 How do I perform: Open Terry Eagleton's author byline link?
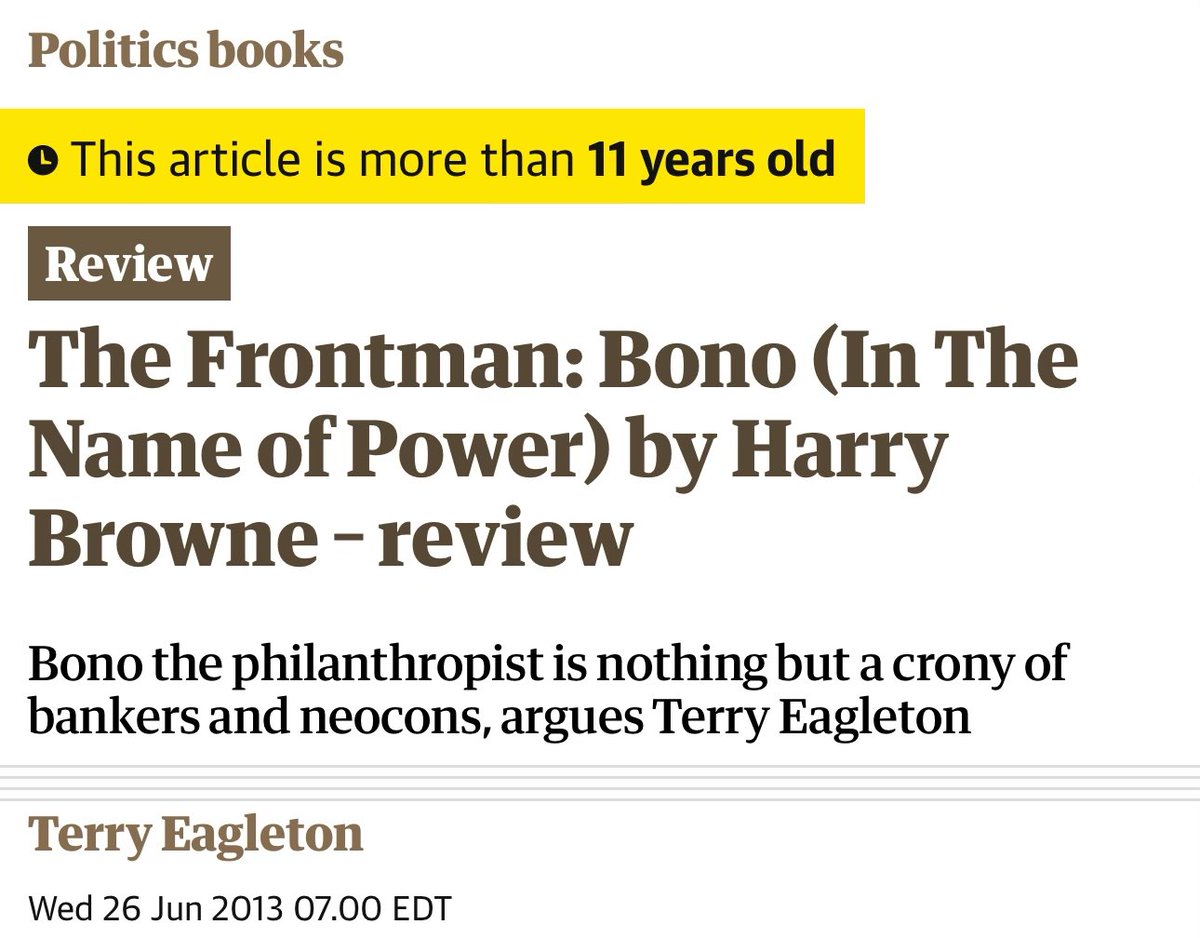pos(196,834)
